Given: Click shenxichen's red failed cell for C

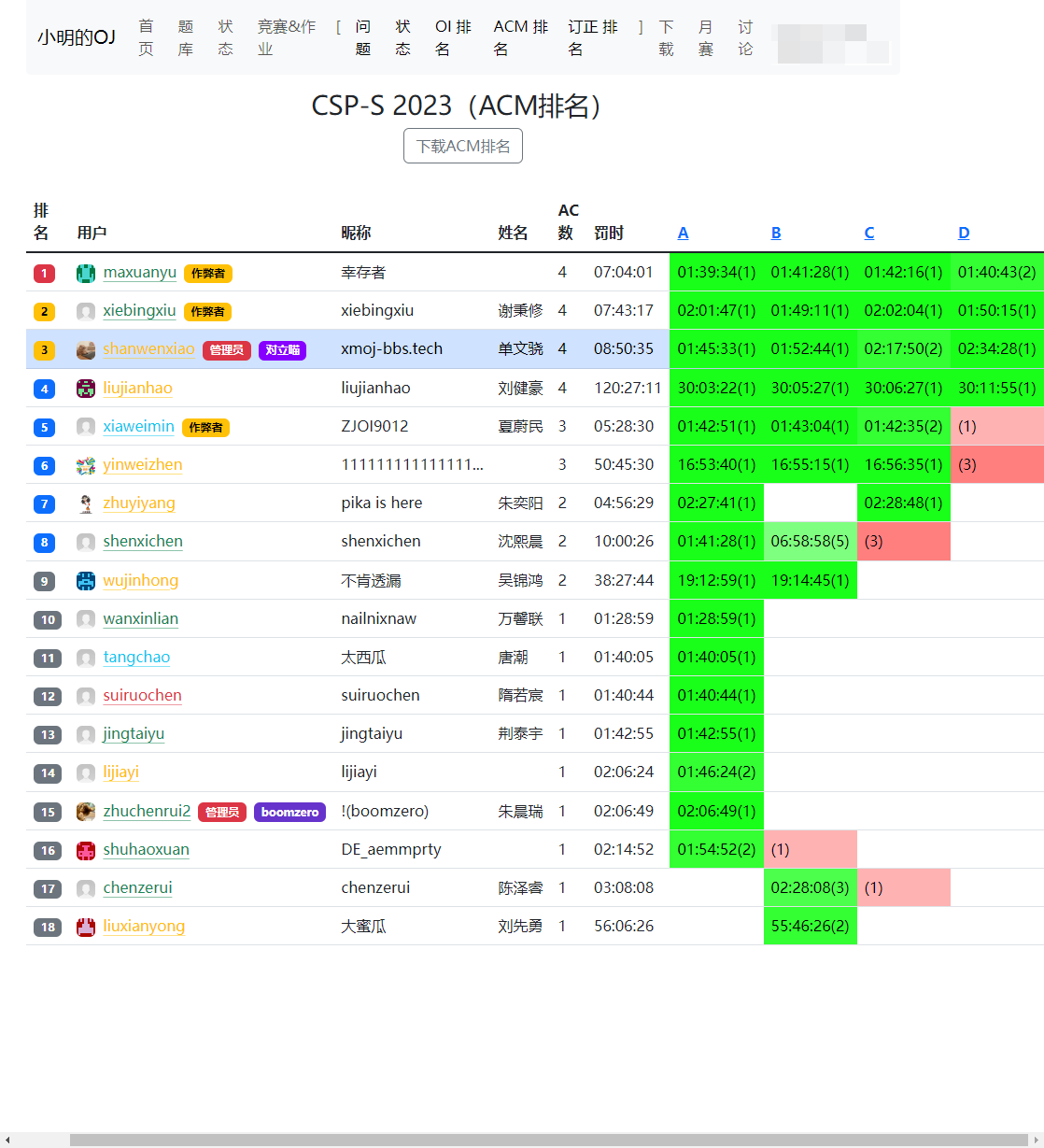Looking at the screenshot, I should 903,542.
